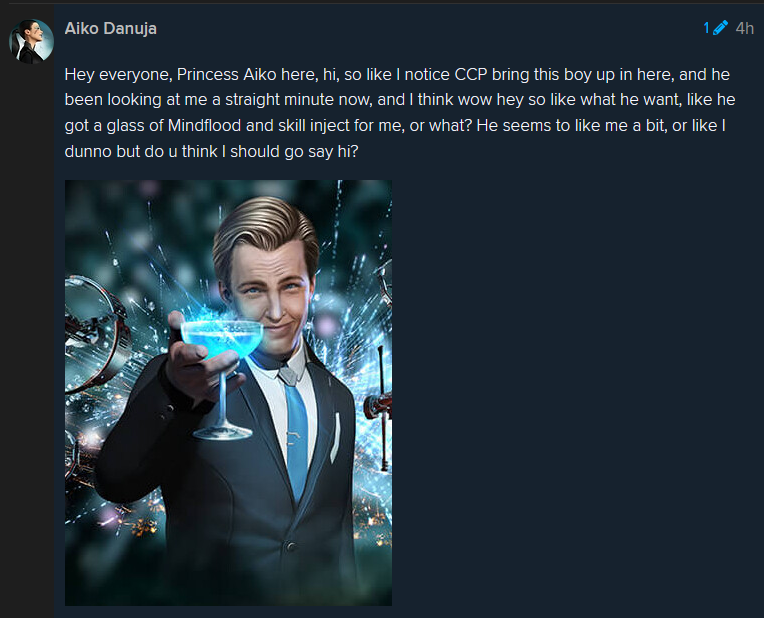Click the gray shirt collar above the tie
The width and height of the screenshot is (764, 618).
[x=291, y=374]
